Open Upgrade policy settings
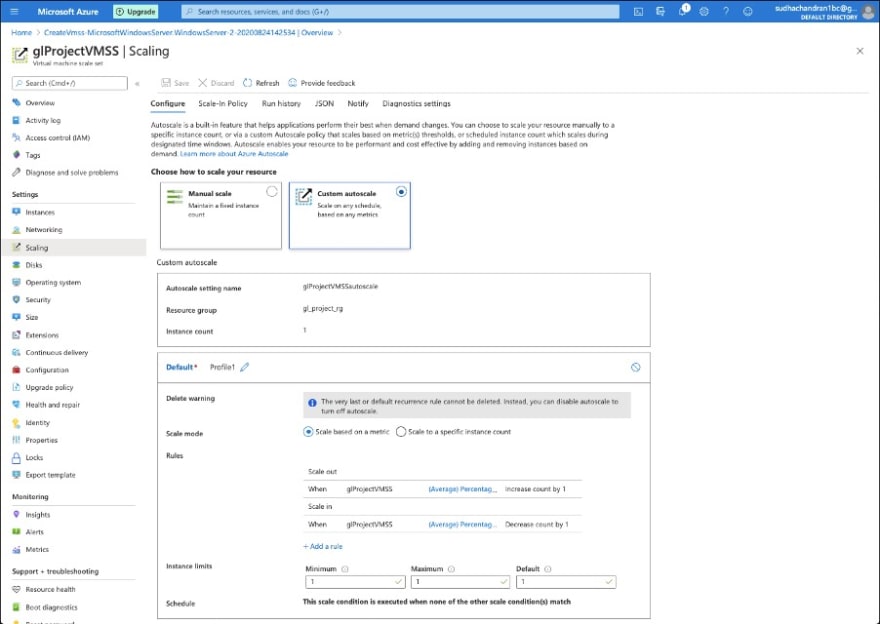880x624 pixels. pyautogui.click(x=49, y=387)
